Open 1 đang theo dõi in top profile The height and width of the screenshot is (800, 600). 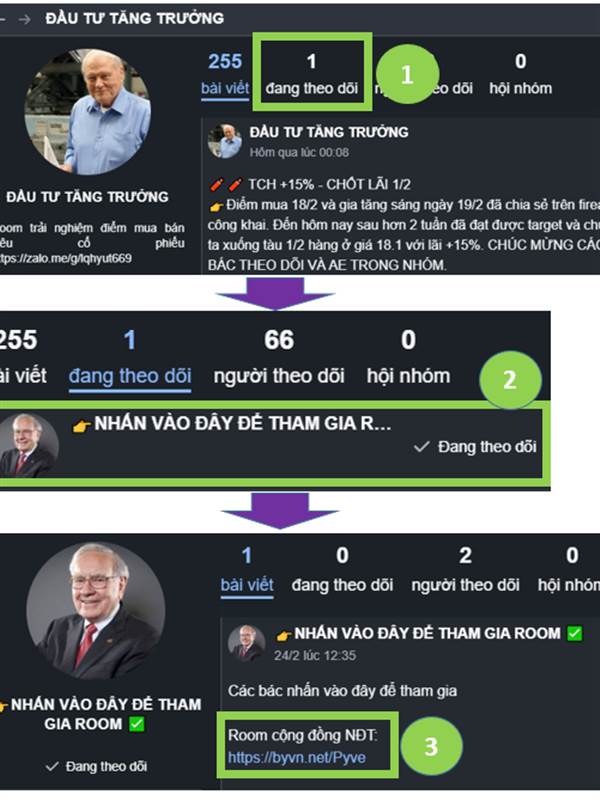coord(312,74)
